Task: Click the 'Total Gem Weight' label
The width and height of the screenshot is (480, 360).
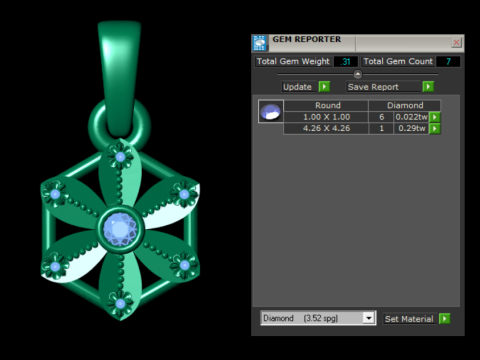Action: [293, 61]
